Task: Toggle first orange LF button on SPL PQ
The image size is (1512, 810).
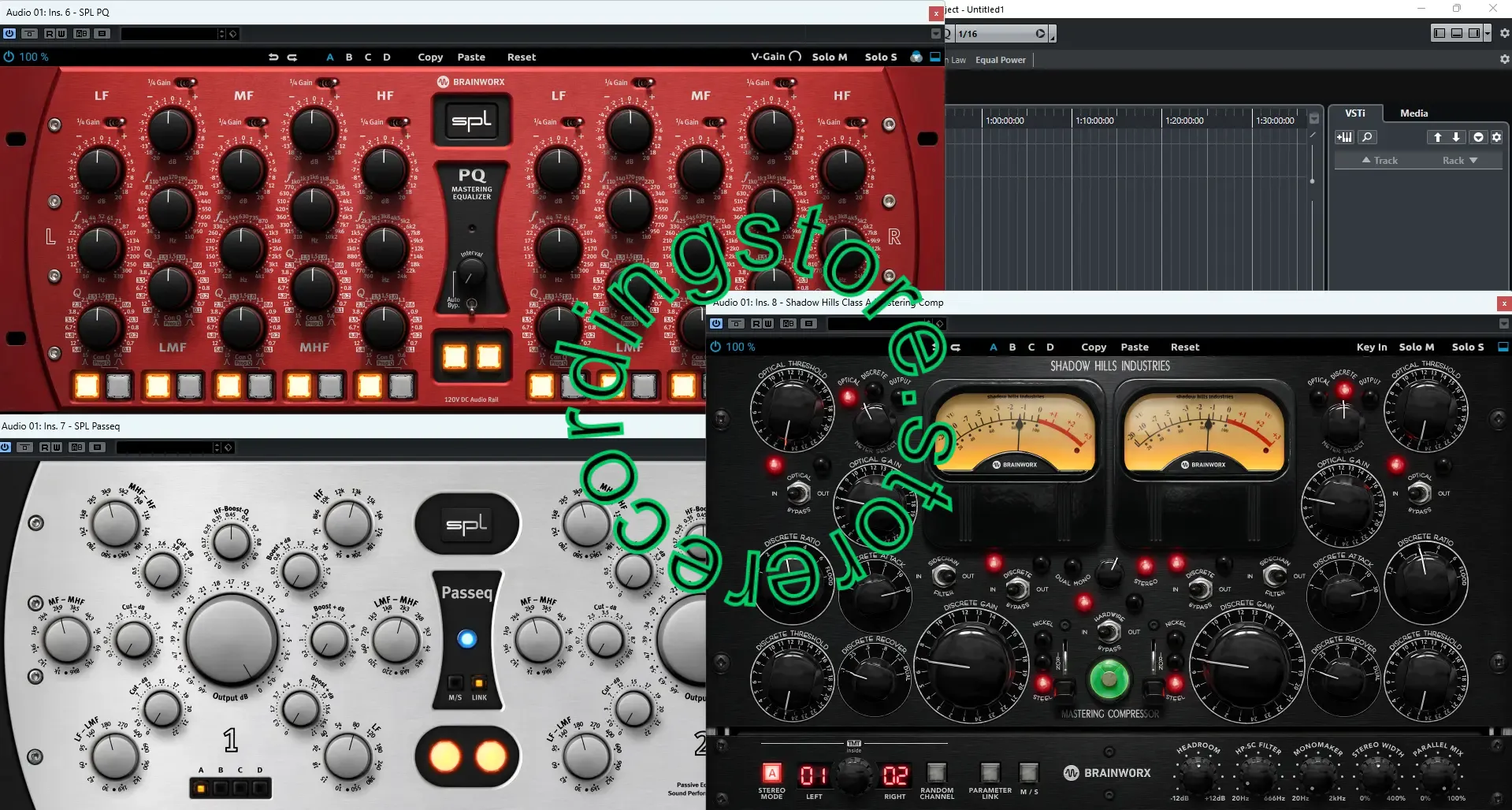Action: (87, 385)
